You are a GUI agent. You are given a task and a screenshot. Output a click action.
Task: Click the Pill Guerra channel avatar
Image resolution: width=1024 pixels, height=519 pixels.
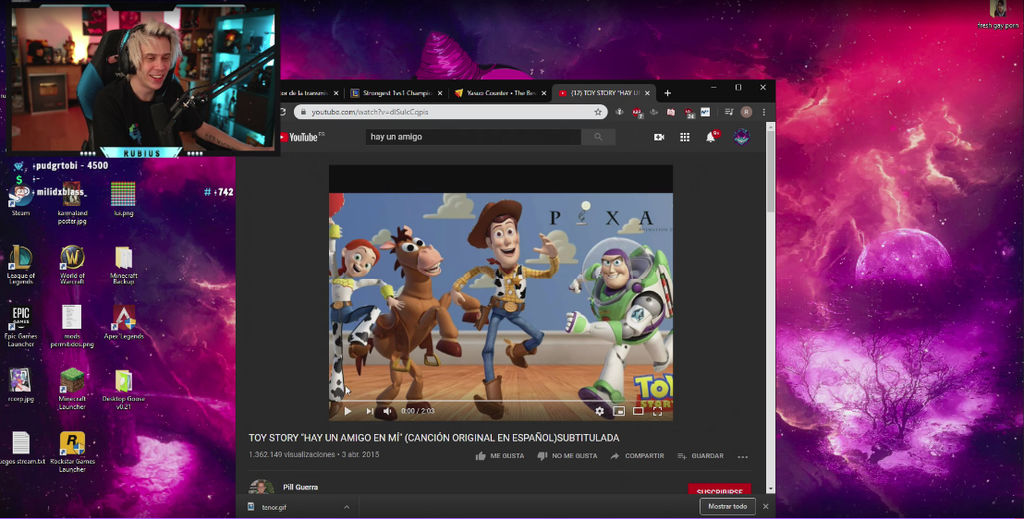(261, 488)
